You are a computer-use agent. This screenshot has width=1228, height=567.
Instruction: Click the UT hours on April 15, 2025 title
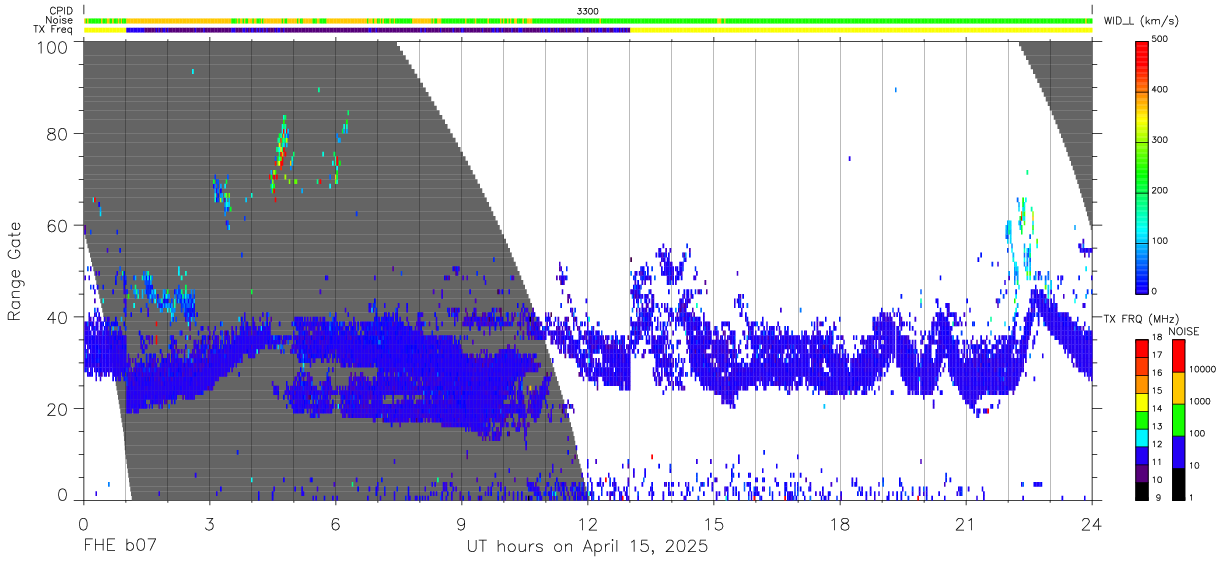click(587, 547)
